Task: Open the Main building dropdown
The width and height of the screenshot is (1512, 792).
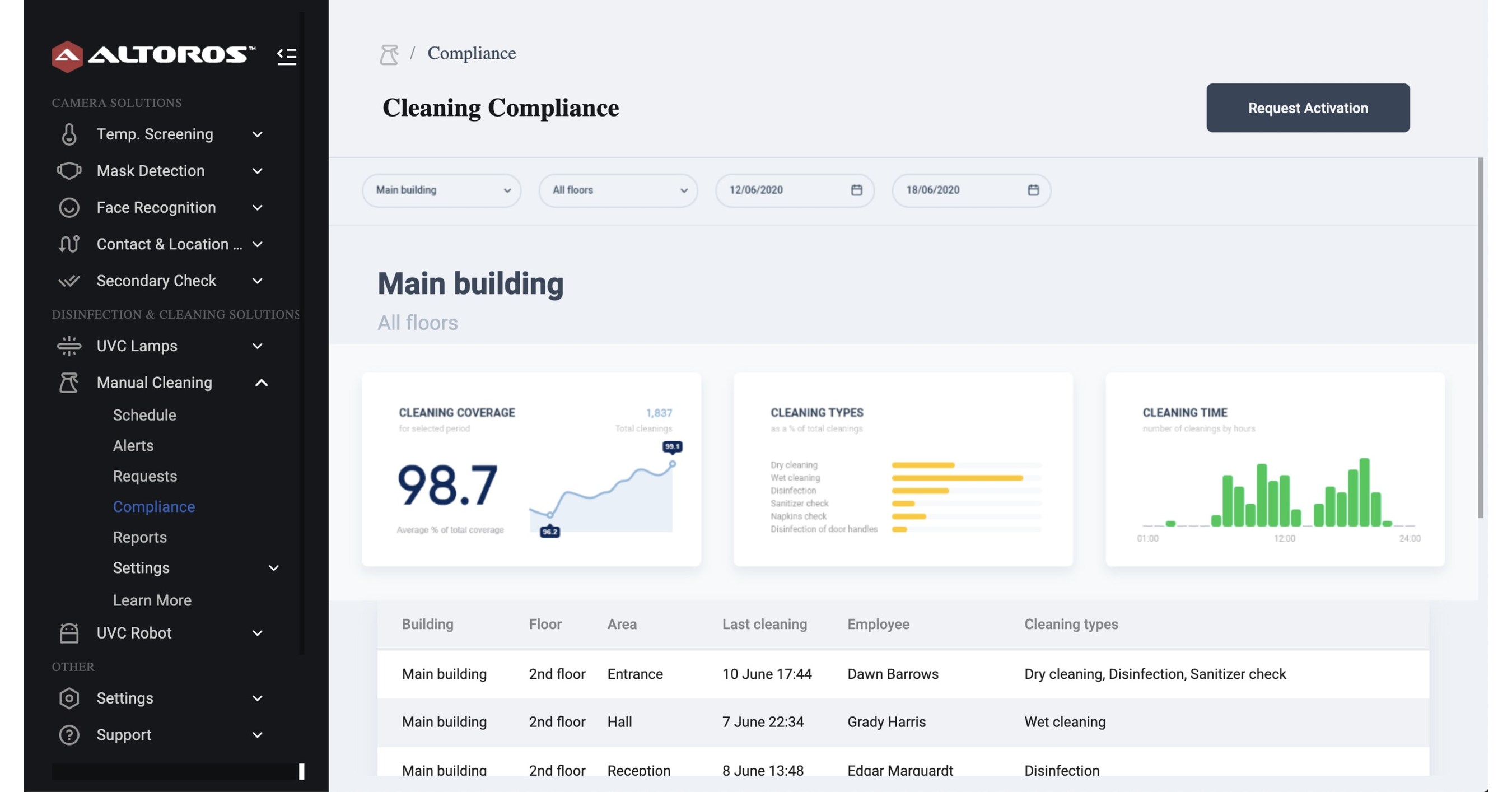Action: point(441,190)
